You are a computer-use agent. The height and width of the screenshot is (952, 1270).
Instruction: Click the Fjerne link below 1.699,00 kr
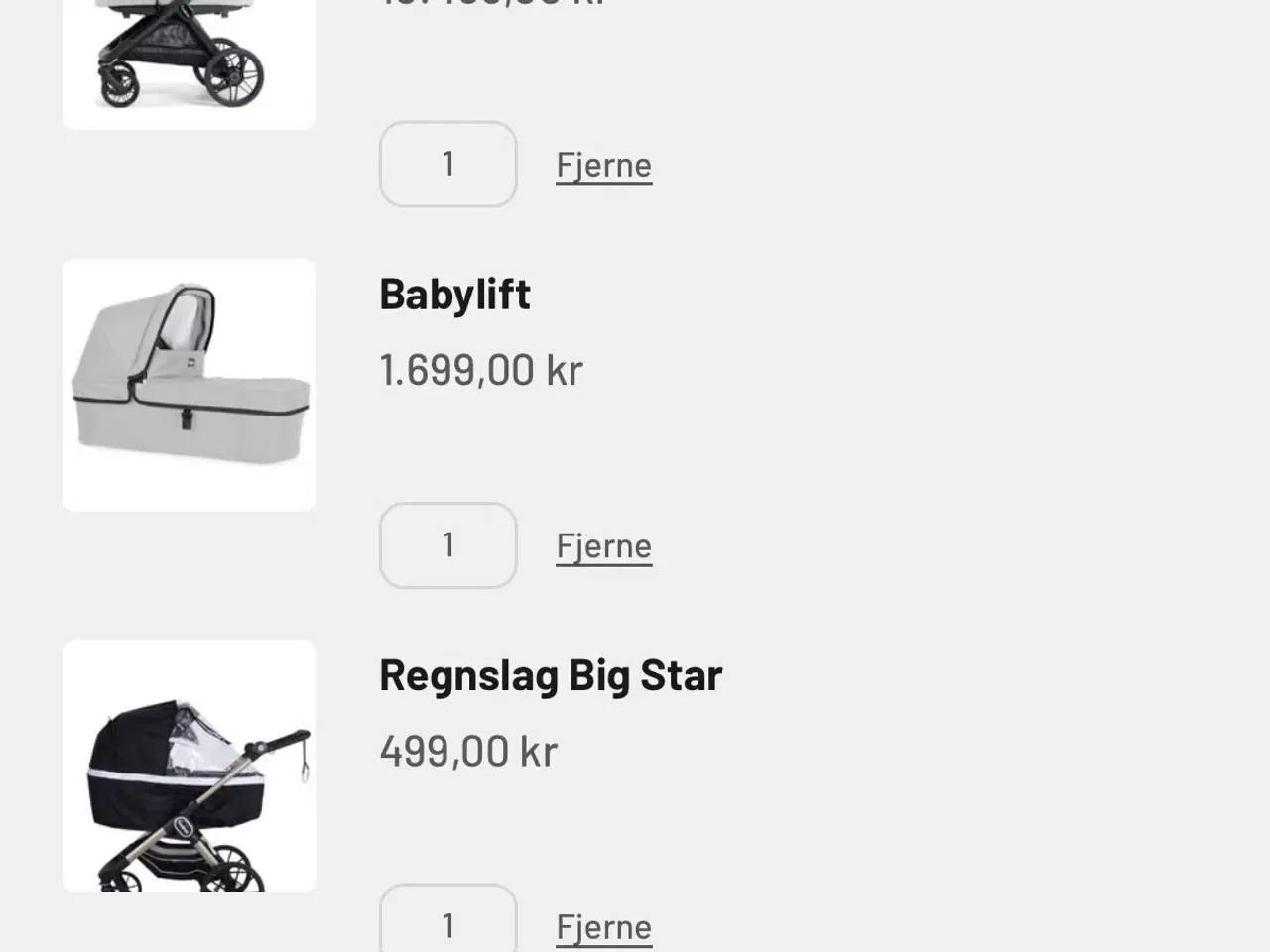(603, 546)
